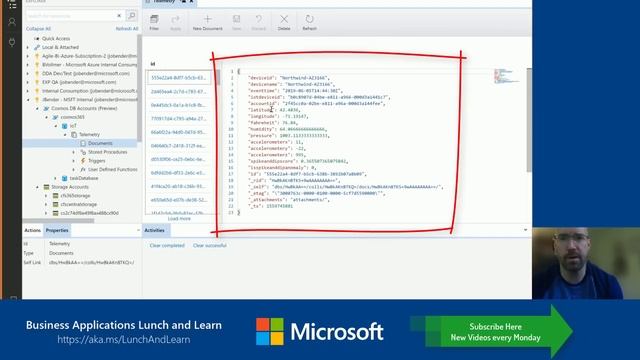Click the code minimap in the editor
This screenshot has height=360, width=640.
(506, 76)
